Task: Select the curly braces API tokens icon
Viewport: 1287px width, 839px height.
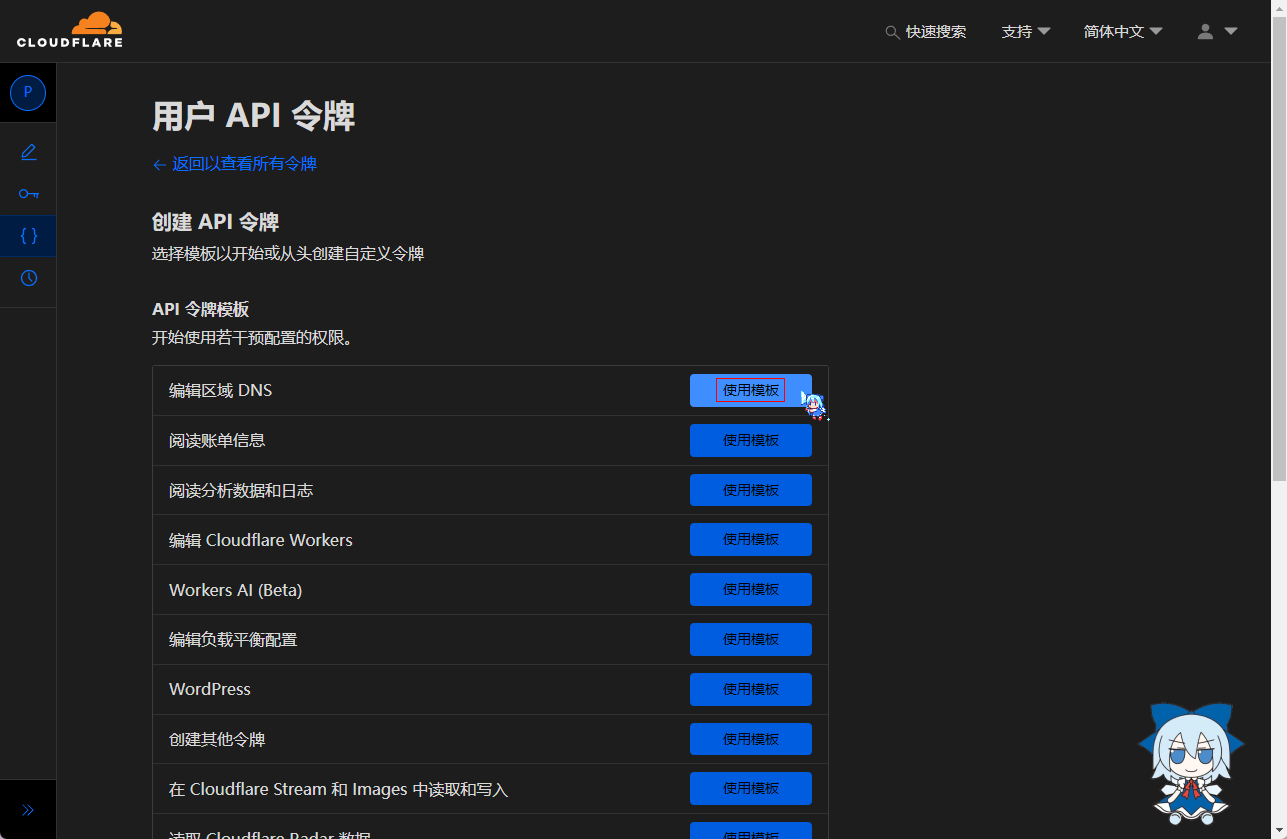Action: 28,236
